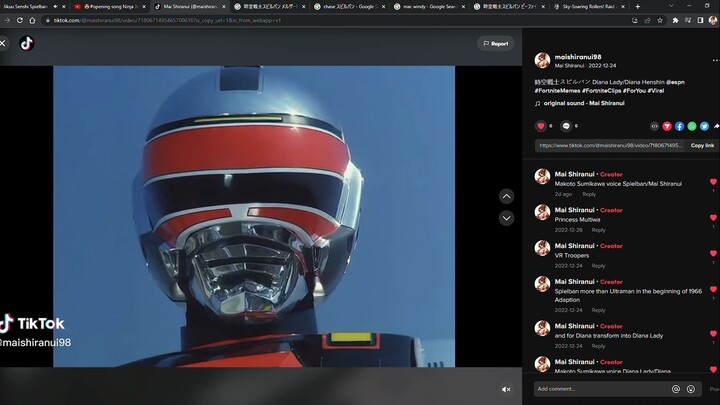Like the VR Troopers comment
The height and width of the screenshot is (405, 720).
(x=713, y=253)
